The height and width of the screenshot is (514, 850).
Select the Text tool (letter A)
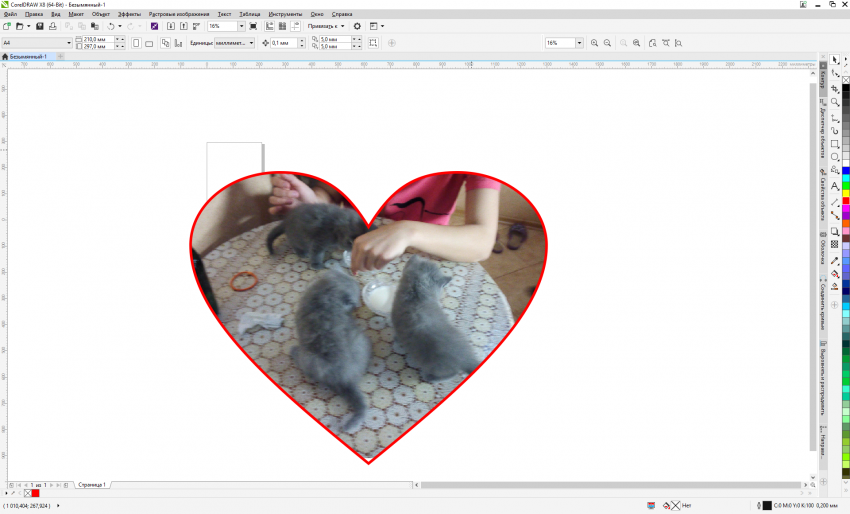tap(835, 186)
